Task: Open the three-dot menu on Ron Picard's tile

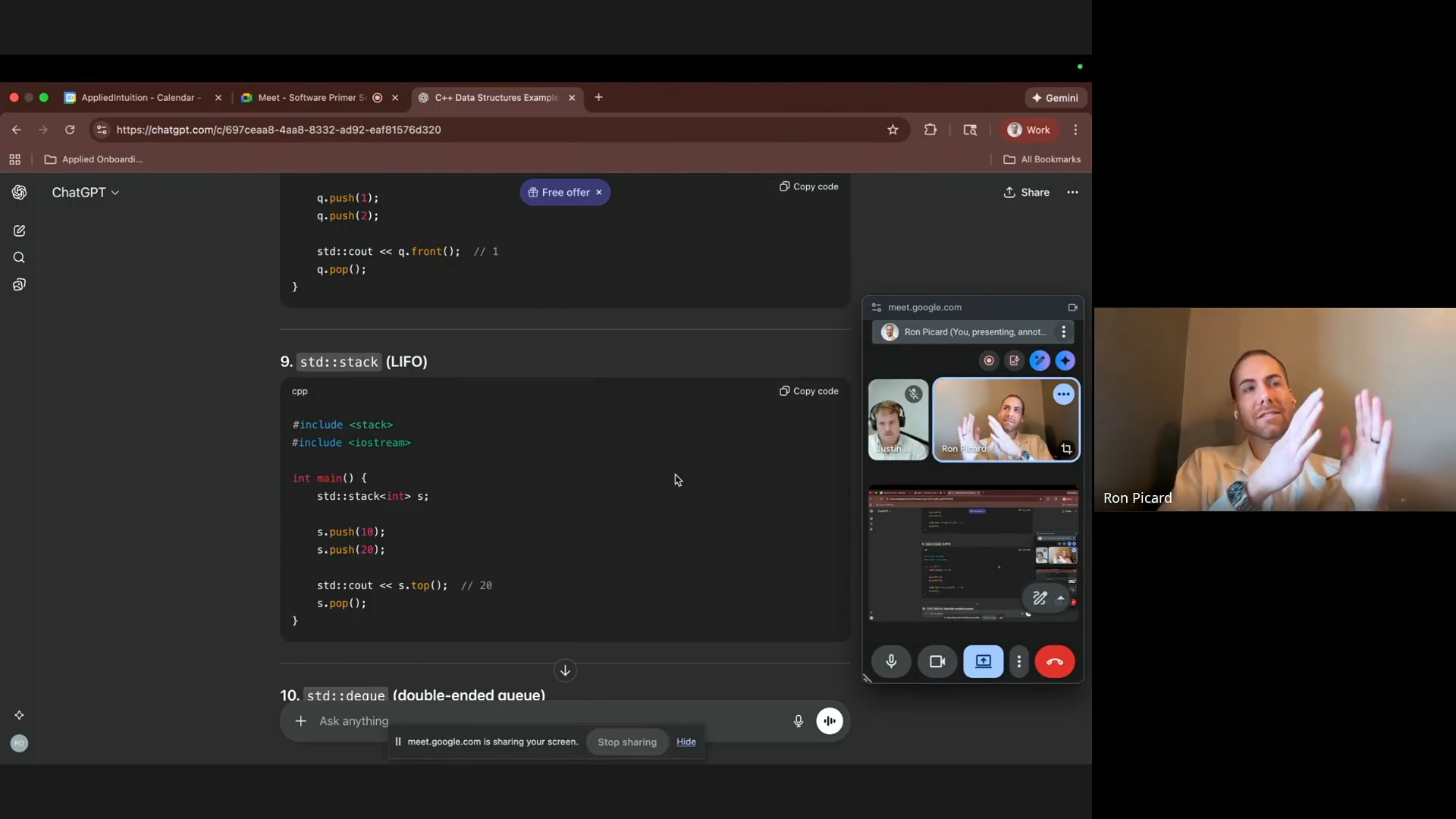Action: coord(1063,394)
